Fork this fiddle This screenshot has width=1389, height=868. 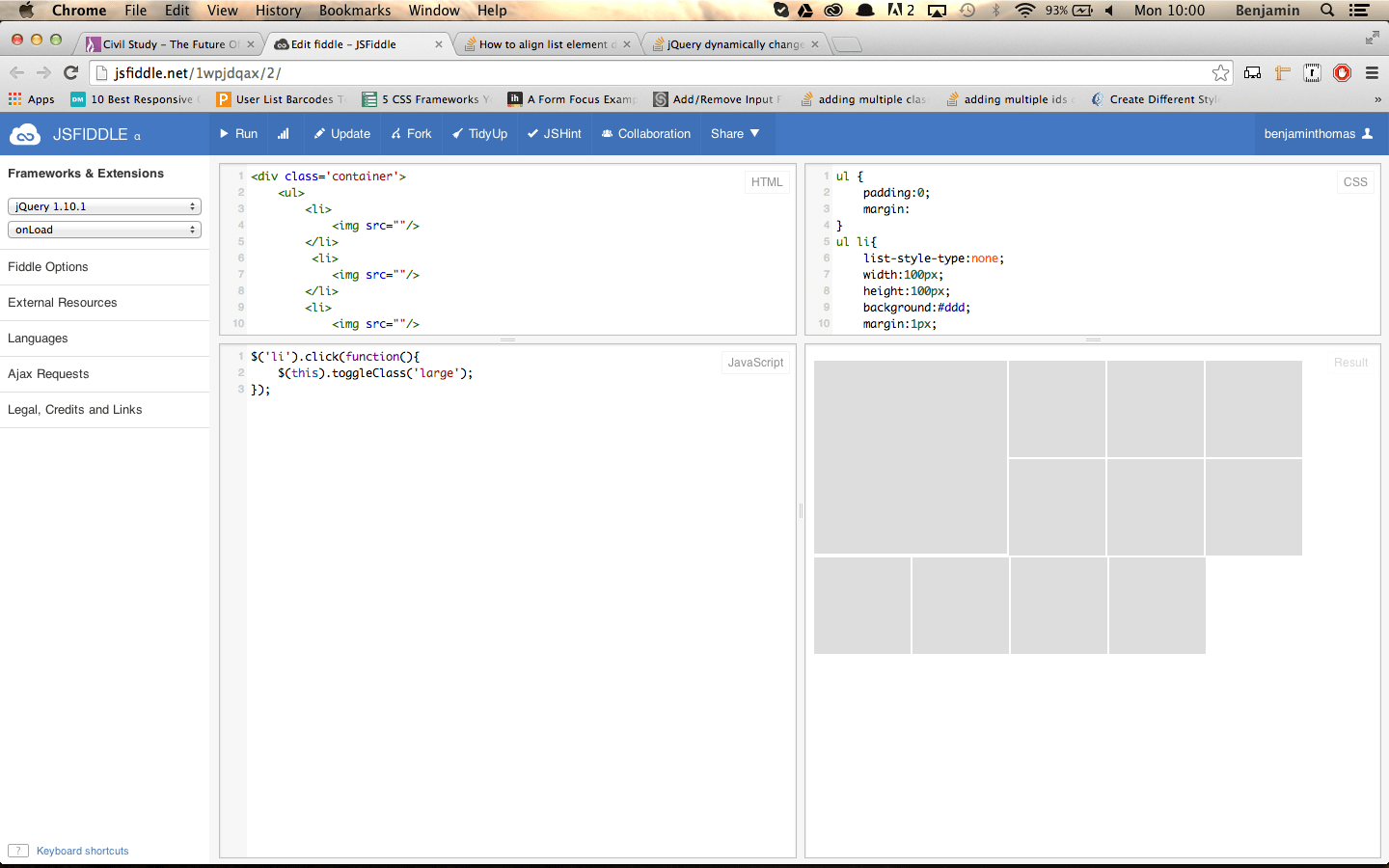point(411,134)
